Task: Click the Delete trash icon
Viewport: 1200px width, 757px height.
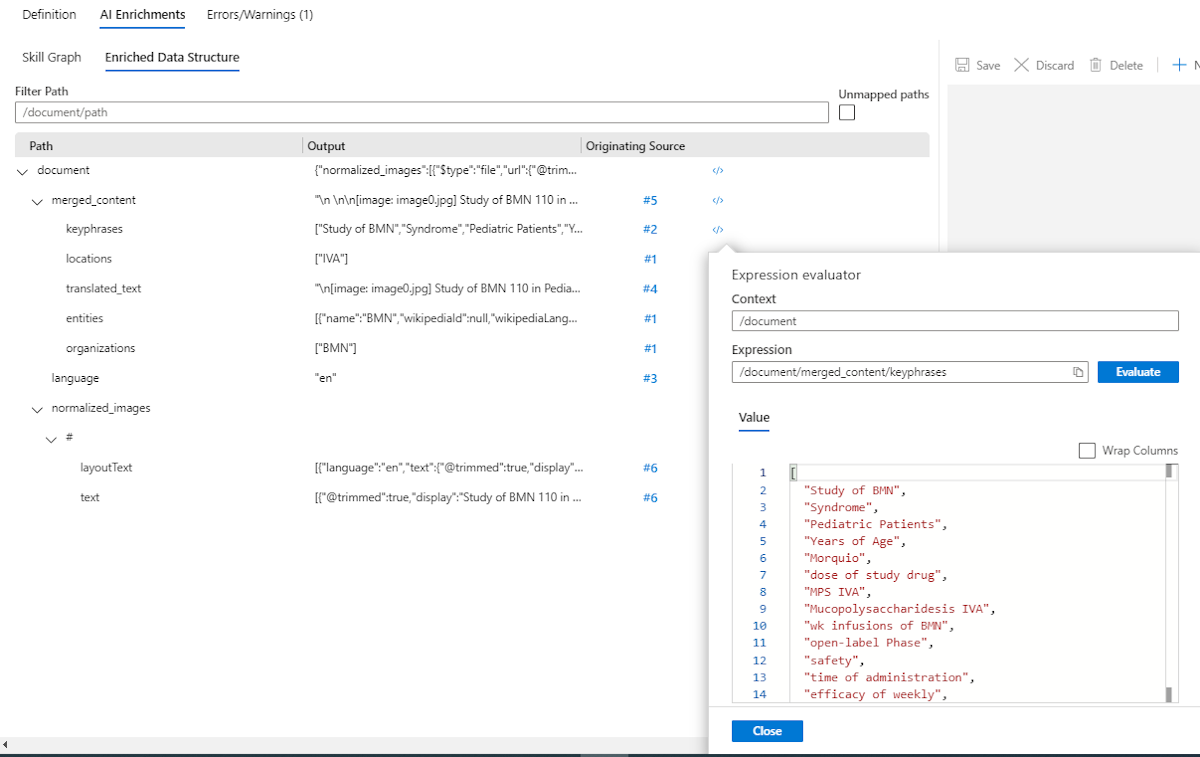Action: (1096, 65)
